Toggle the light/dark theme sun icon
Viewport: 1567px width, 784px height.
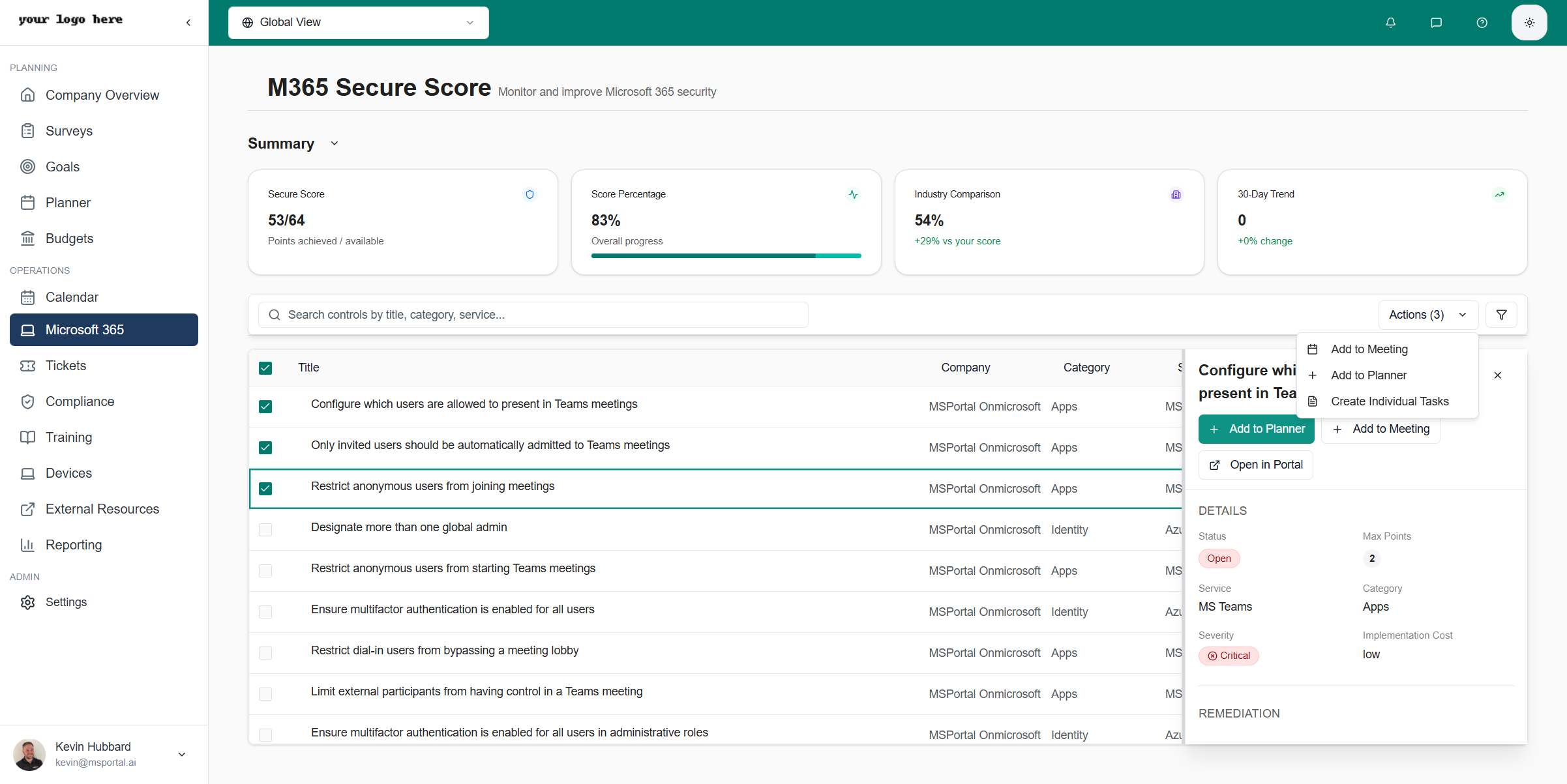click(1529, 22)
